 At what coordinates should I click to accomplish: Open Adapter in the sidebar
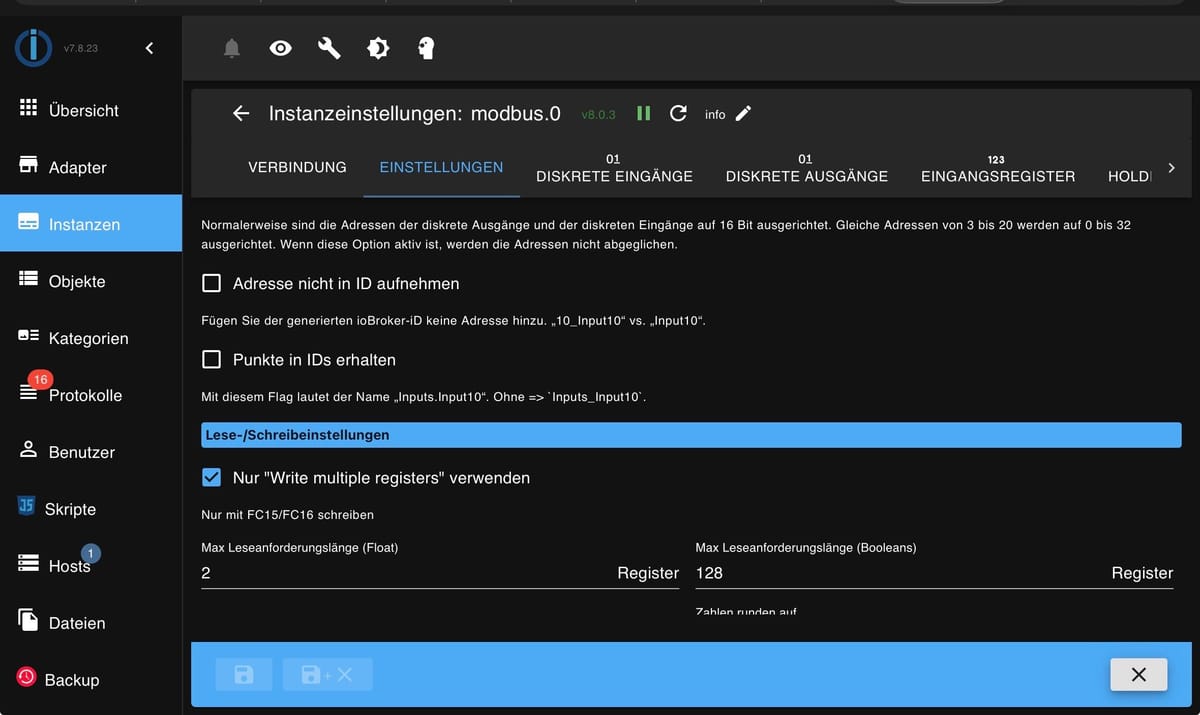pos(91,167)
